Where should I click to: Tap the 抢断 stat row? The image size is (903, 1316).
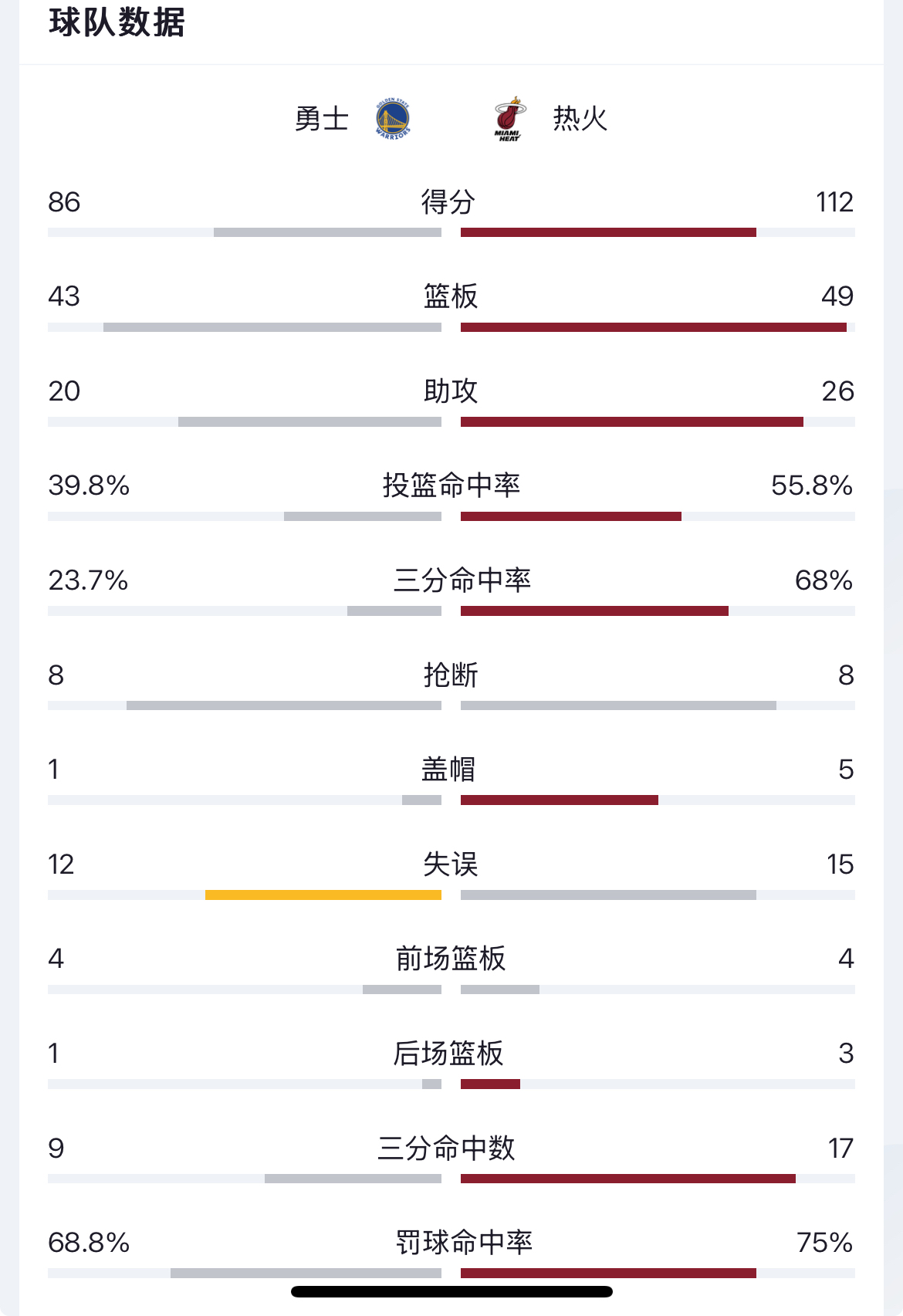(451, 675)
